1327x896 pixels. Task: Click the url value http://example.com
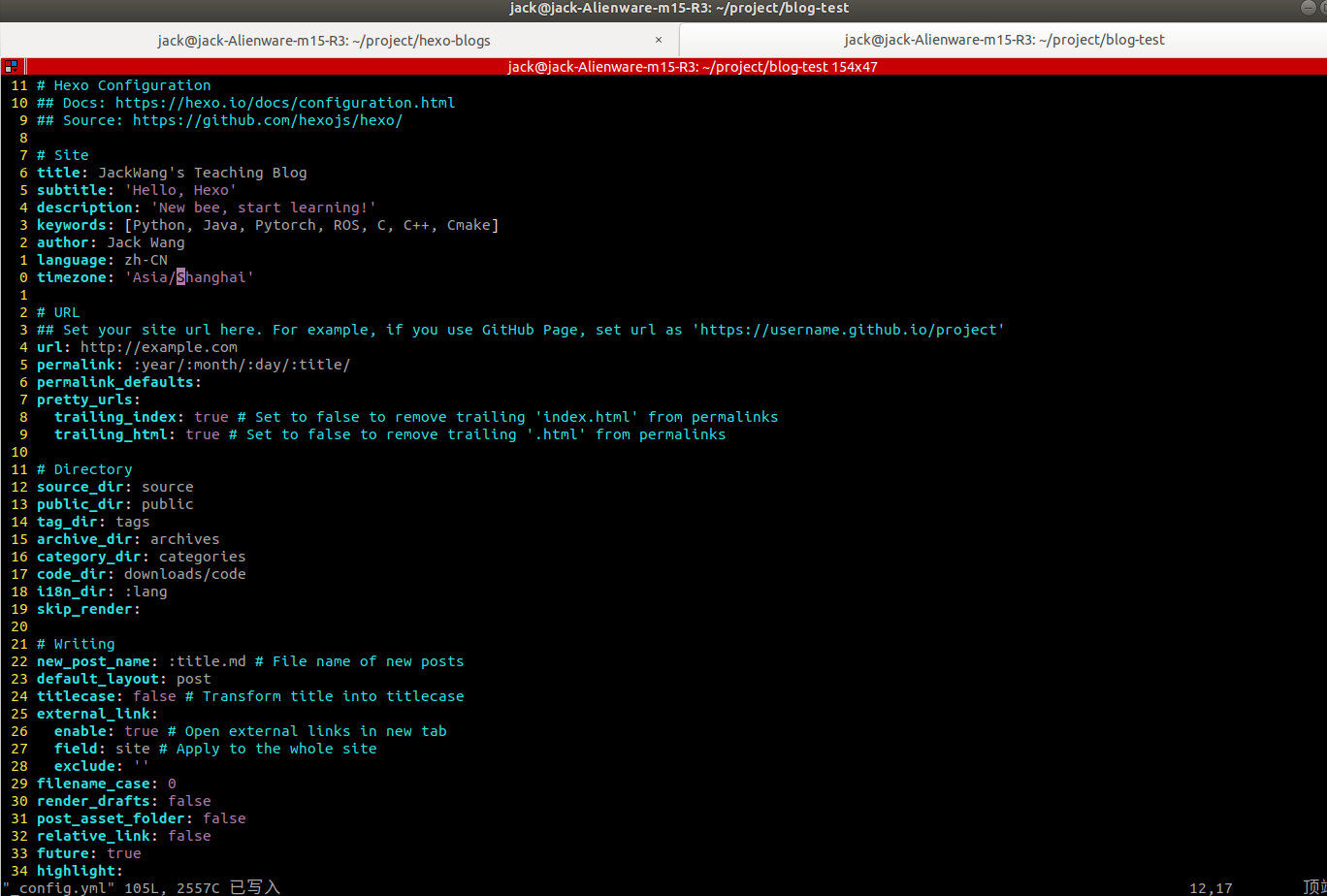point(159,347)
